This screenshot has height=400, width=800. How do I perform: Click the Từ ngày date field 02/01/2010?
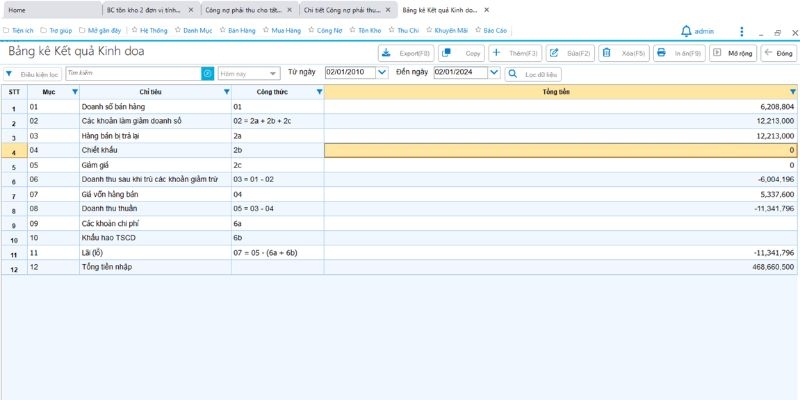(351, 72)
